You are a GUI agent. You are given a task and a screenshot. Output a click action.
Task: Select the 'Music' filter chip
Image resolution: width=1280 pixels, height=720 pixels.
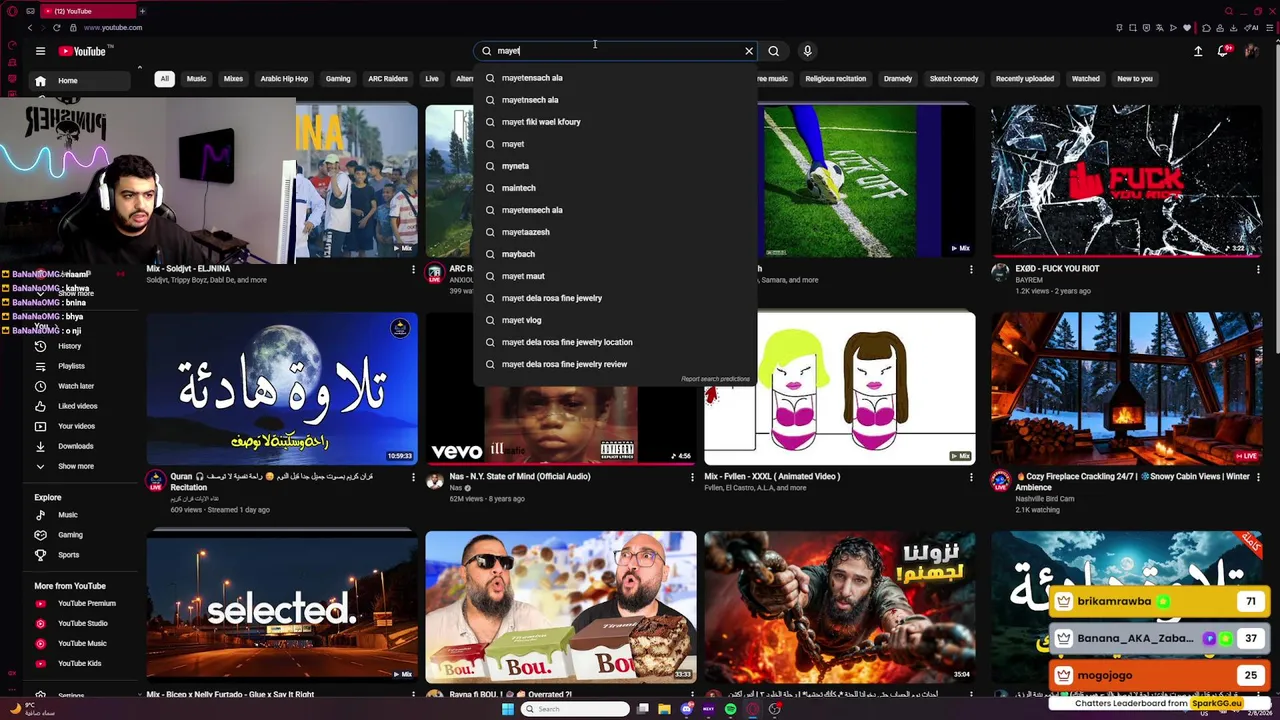[196, 79]
